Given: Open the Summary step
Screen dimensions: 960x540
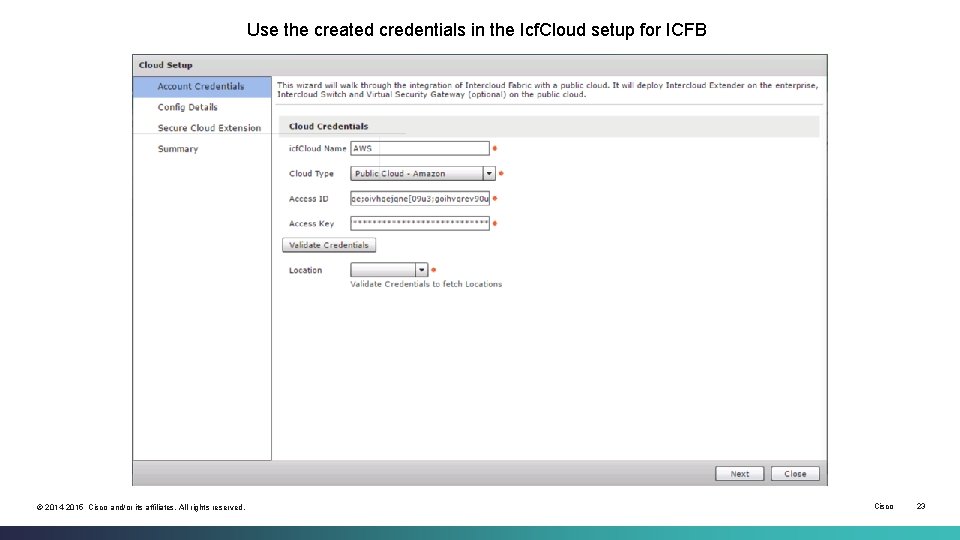Looking at the screenshot, I should click(178, 149).
